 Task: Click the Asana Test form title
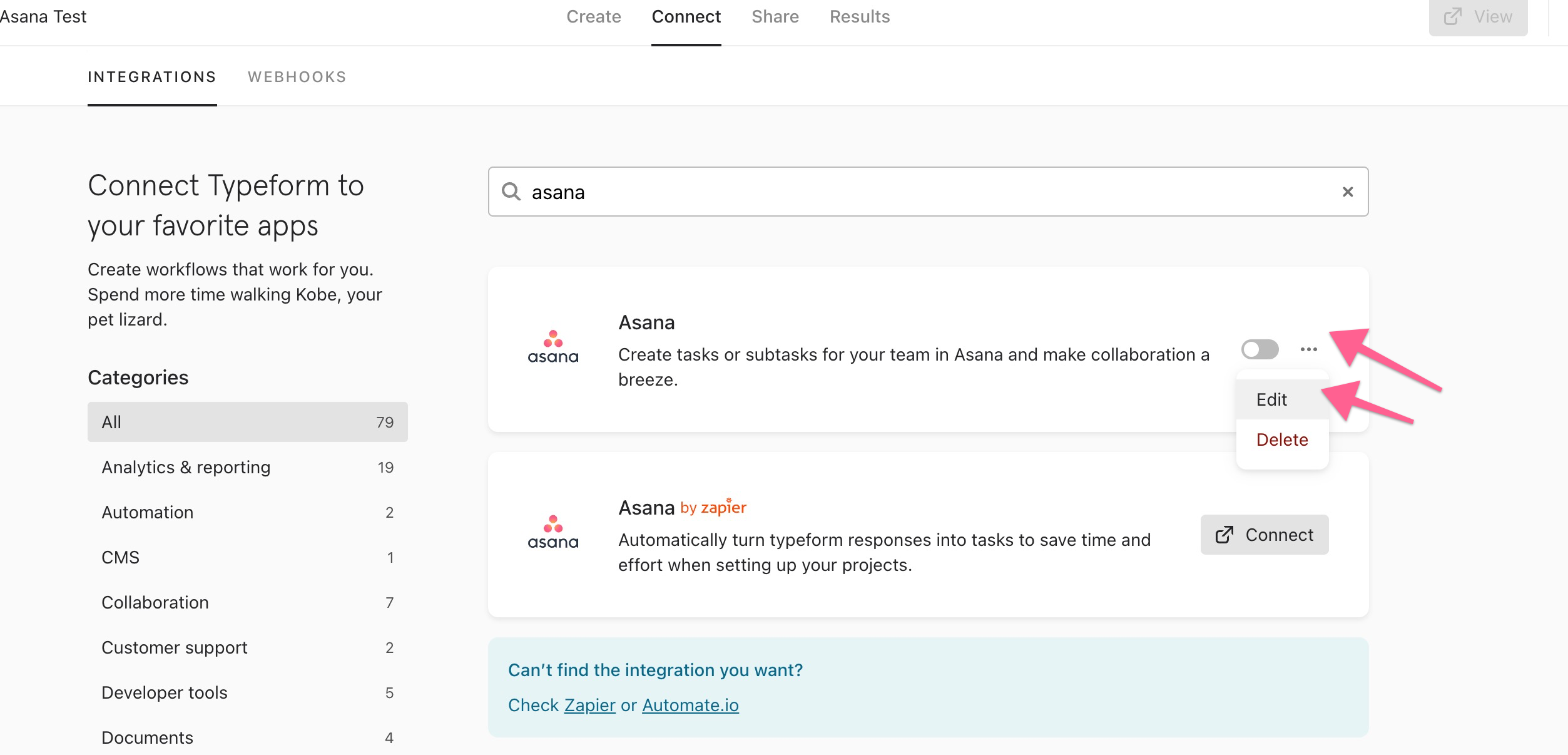[43, 16]
